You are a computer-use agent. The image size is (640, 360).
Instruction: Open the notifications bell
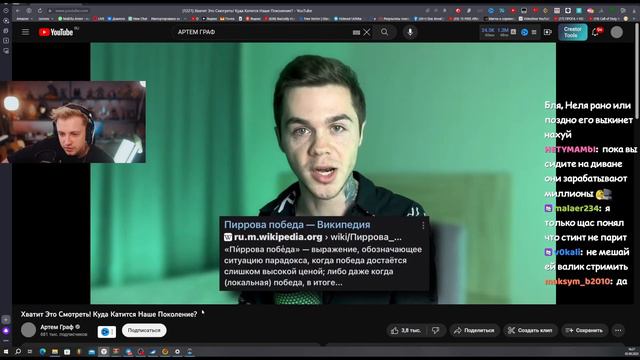[x=596, y=32]
